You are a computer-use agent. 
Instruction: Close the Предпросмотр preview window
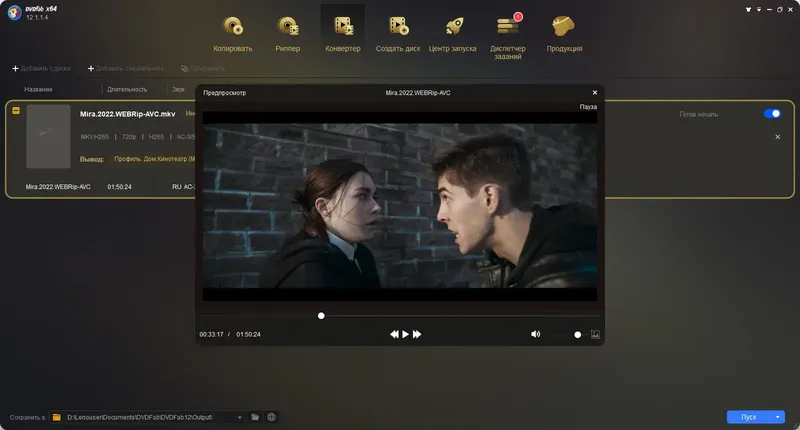click(x=595, y=92)
